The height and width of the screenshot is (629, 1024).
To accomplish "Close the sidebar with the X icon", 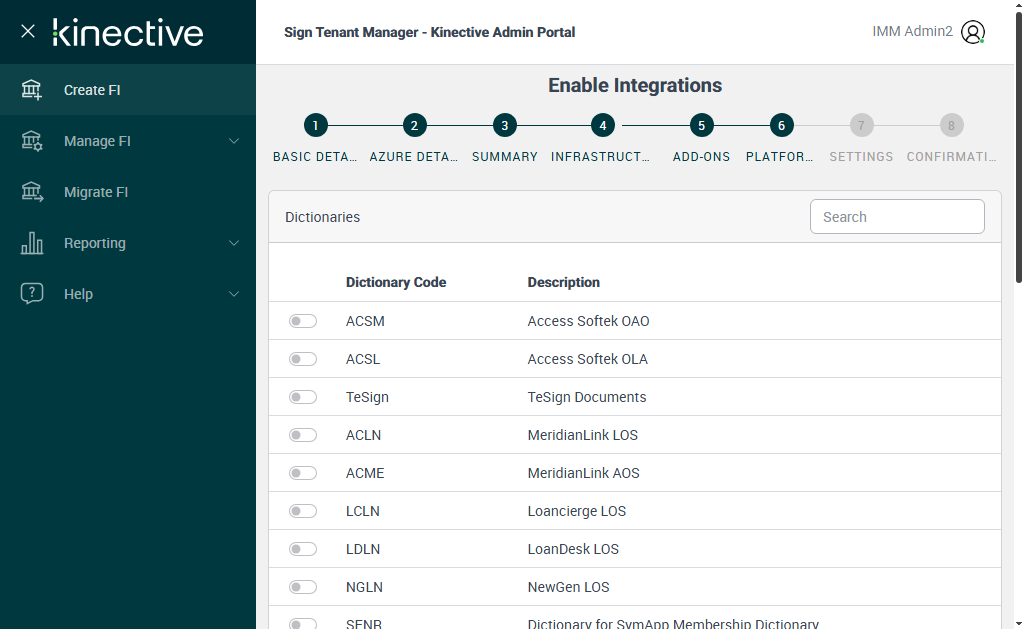I will click(x=28, y=31).
